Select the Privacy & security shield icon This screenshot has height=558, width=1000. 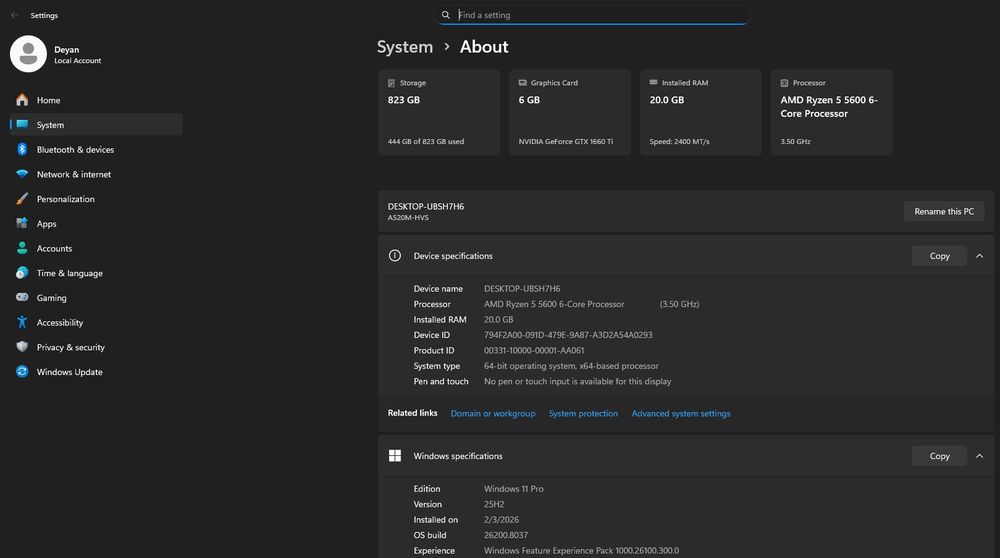(22, 347)
